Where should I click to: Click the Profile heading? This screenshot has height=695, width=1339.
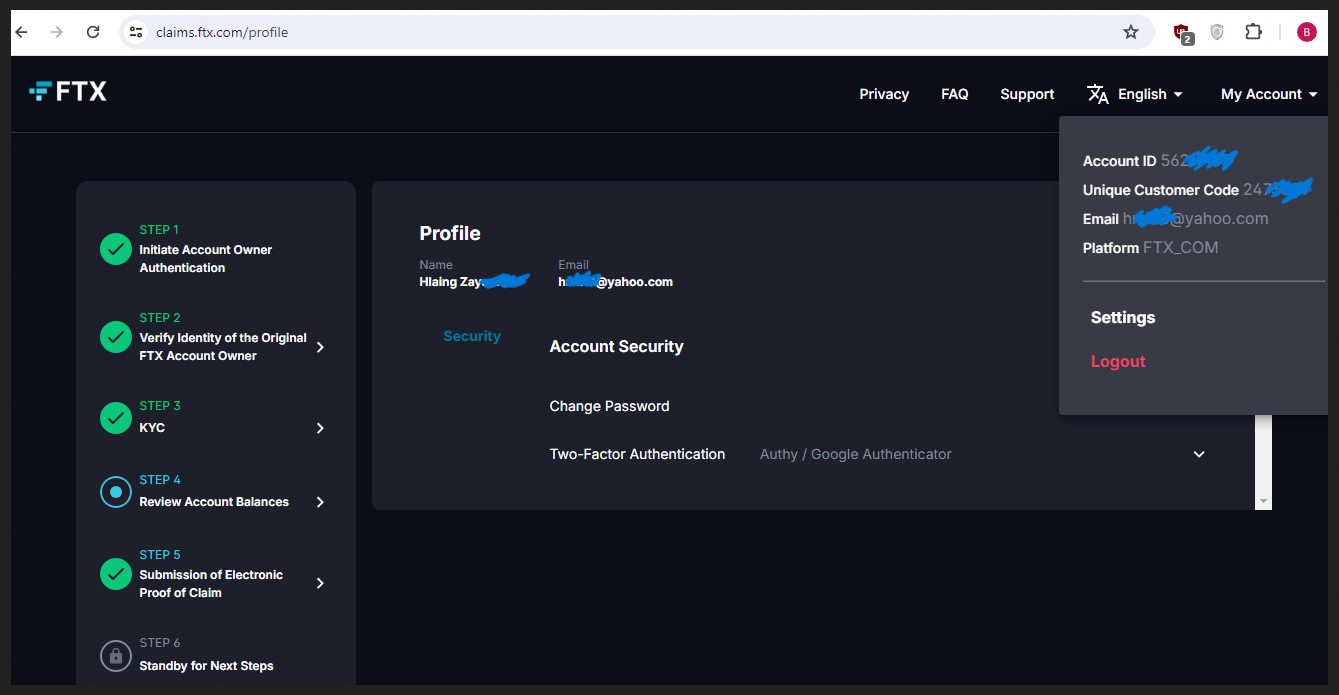(450, 233)
